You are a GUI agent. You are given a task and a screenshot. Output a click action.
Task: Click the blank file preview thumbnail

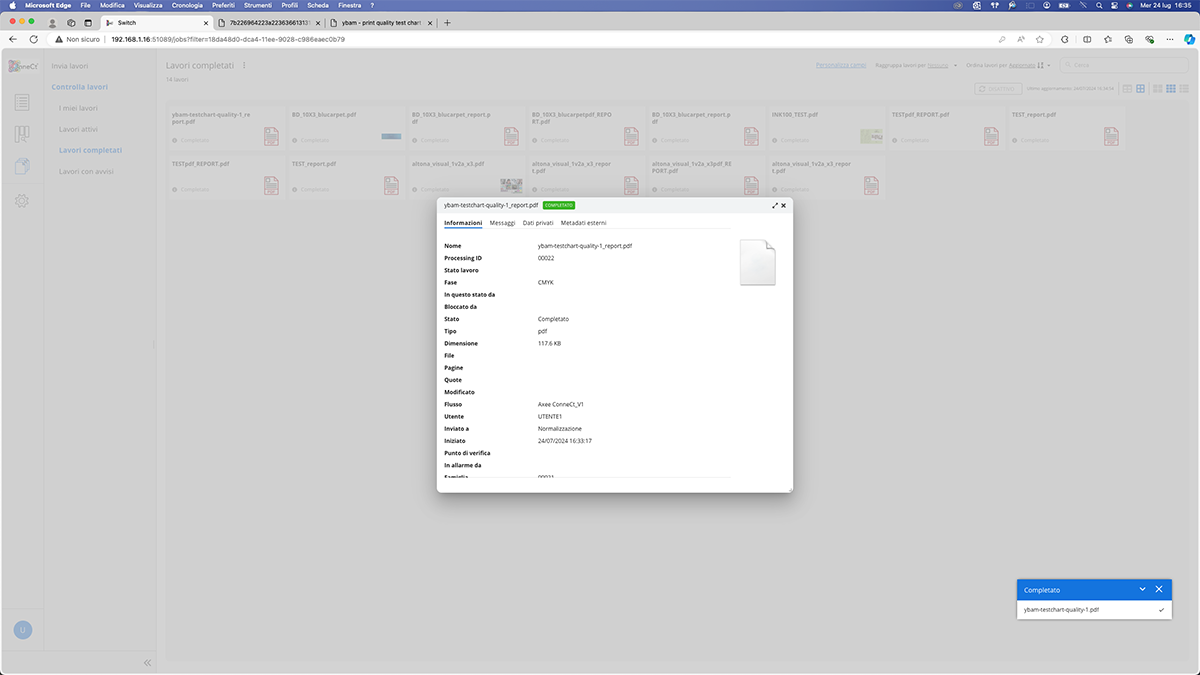(758, 263)
